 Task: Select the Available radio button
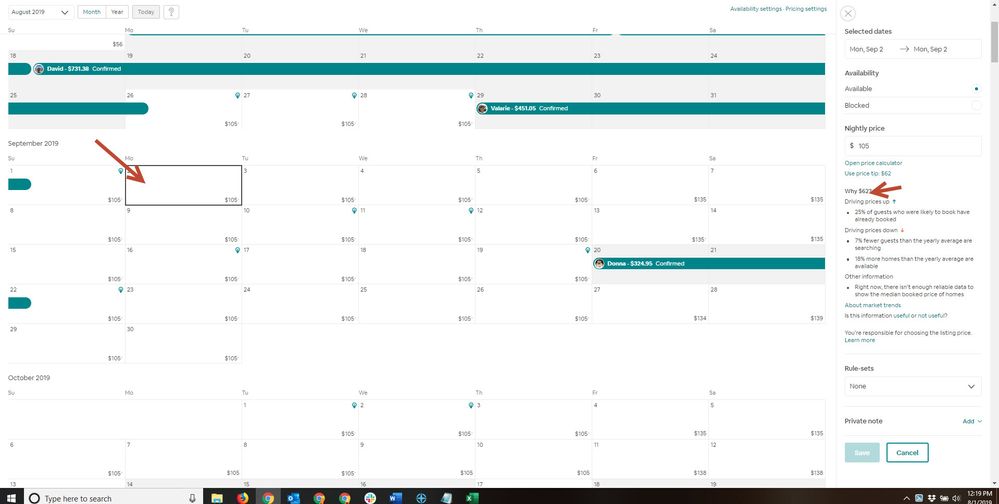coord(976,89)
